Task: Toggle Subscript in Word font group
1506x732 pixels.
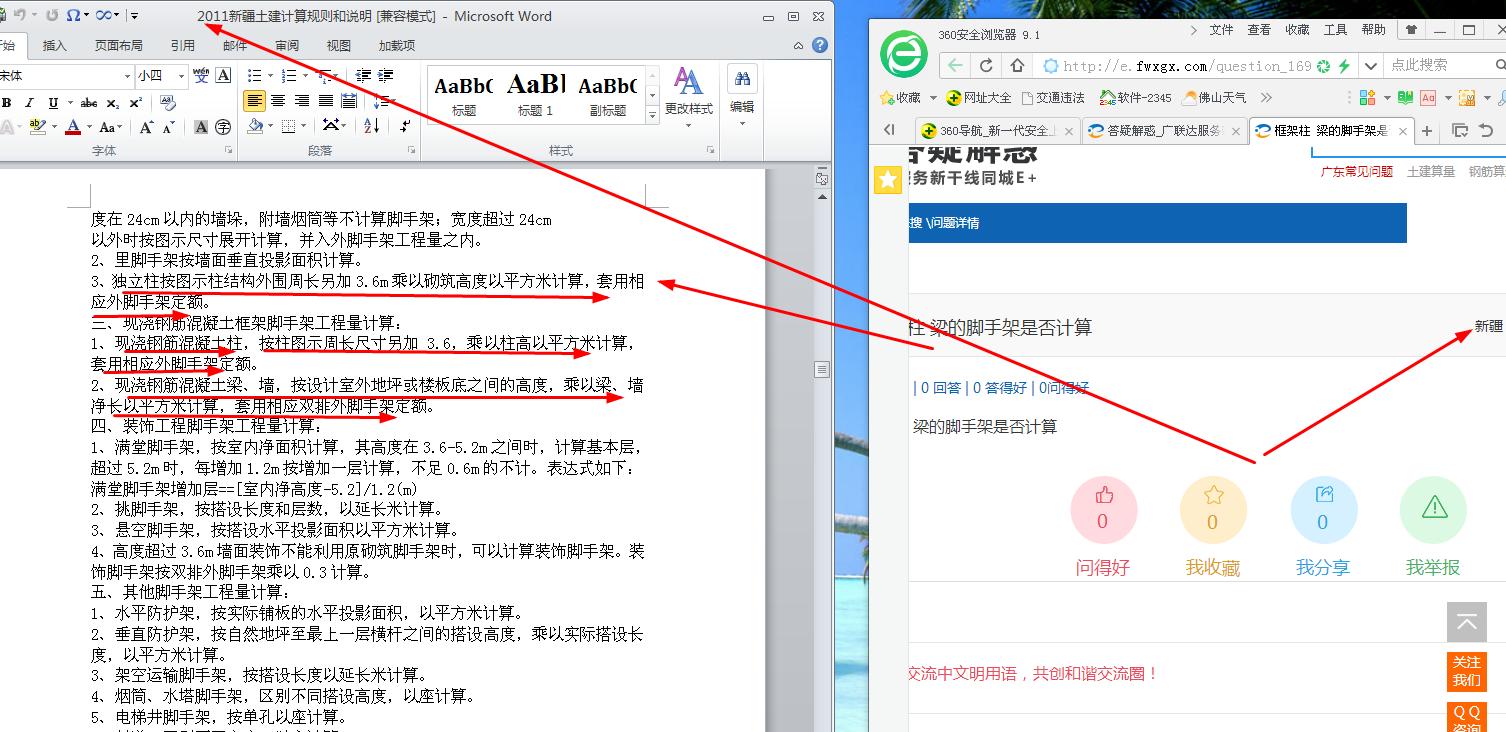Action: [x=112, y=102]
